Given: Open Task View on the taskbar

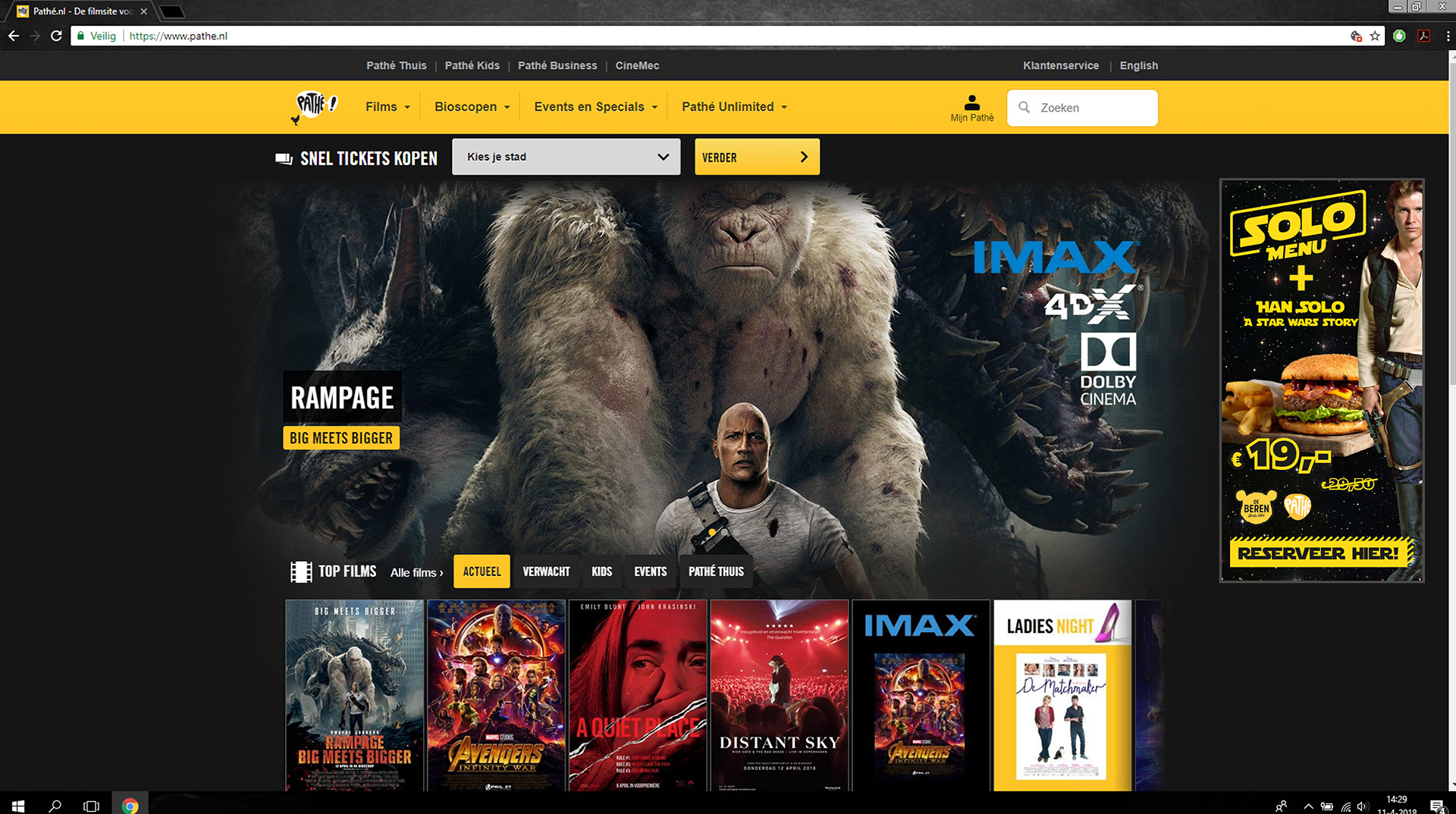Looking at the screenshot, I should (91, 805).
